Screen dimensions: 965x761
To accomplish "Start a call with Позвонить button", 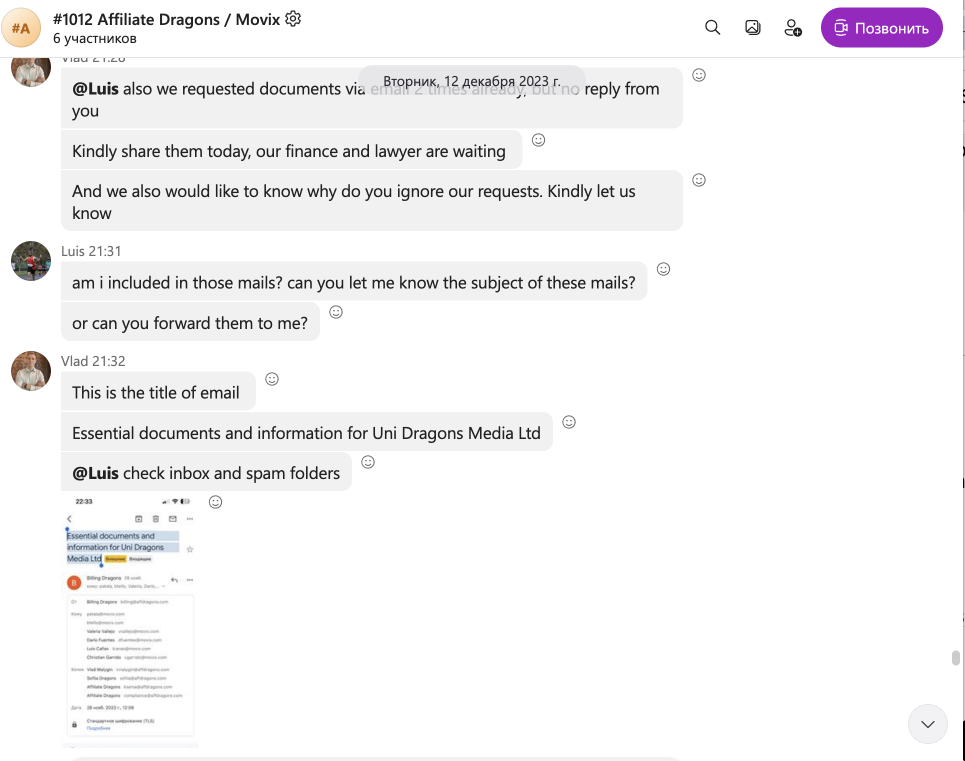I will pyautogui.click(x=881, y=28).
